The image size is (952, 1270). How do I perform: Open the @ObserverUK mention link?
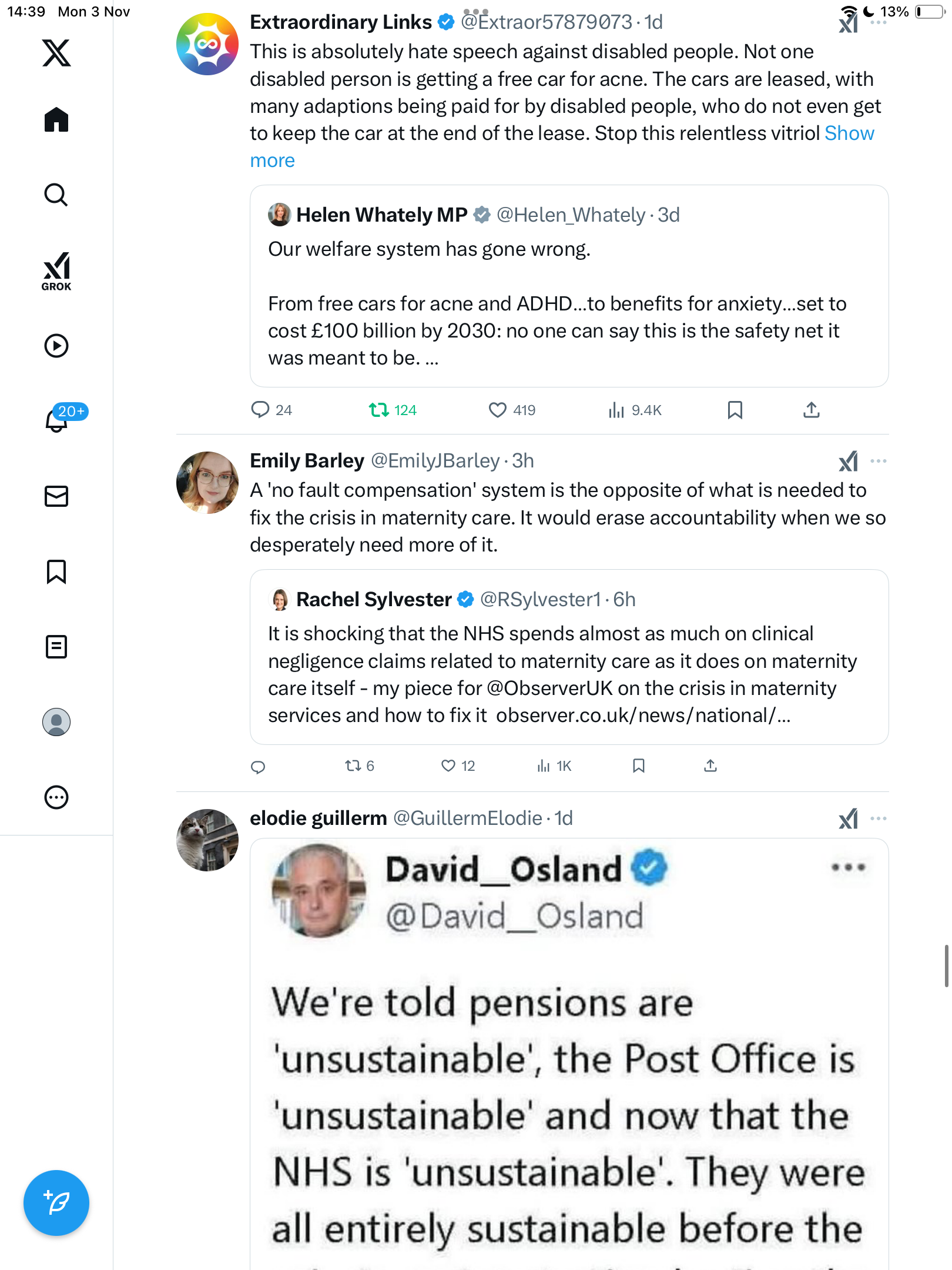click(x=549, y=689)
